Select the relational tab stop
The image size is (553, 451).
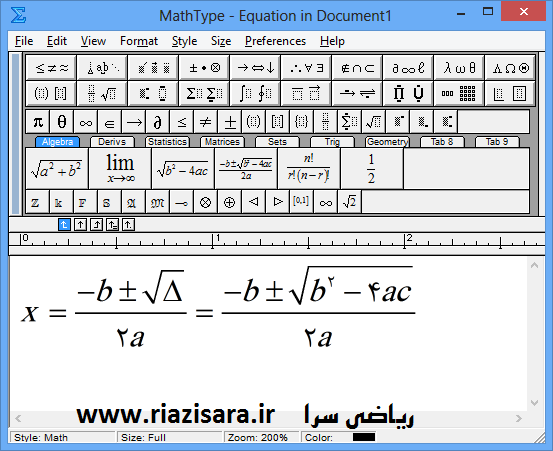tap(113, 225)
